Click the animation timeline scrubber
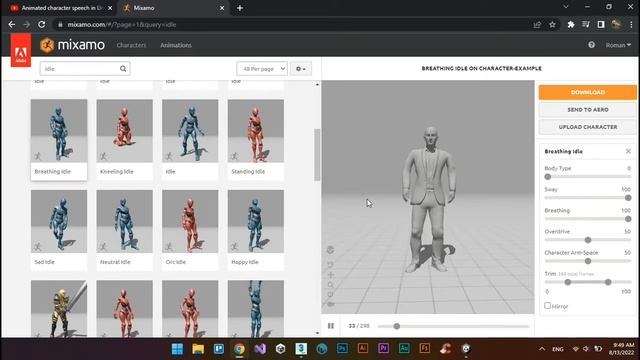 pos(396,326)
